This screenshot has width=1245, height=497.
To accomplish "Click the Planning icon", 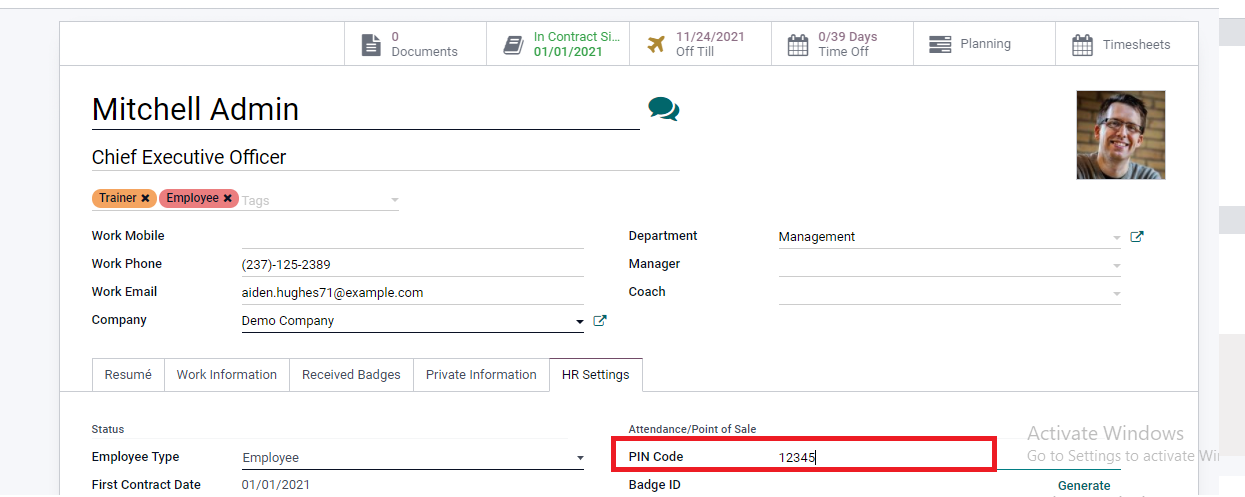I will coord(939,45).
